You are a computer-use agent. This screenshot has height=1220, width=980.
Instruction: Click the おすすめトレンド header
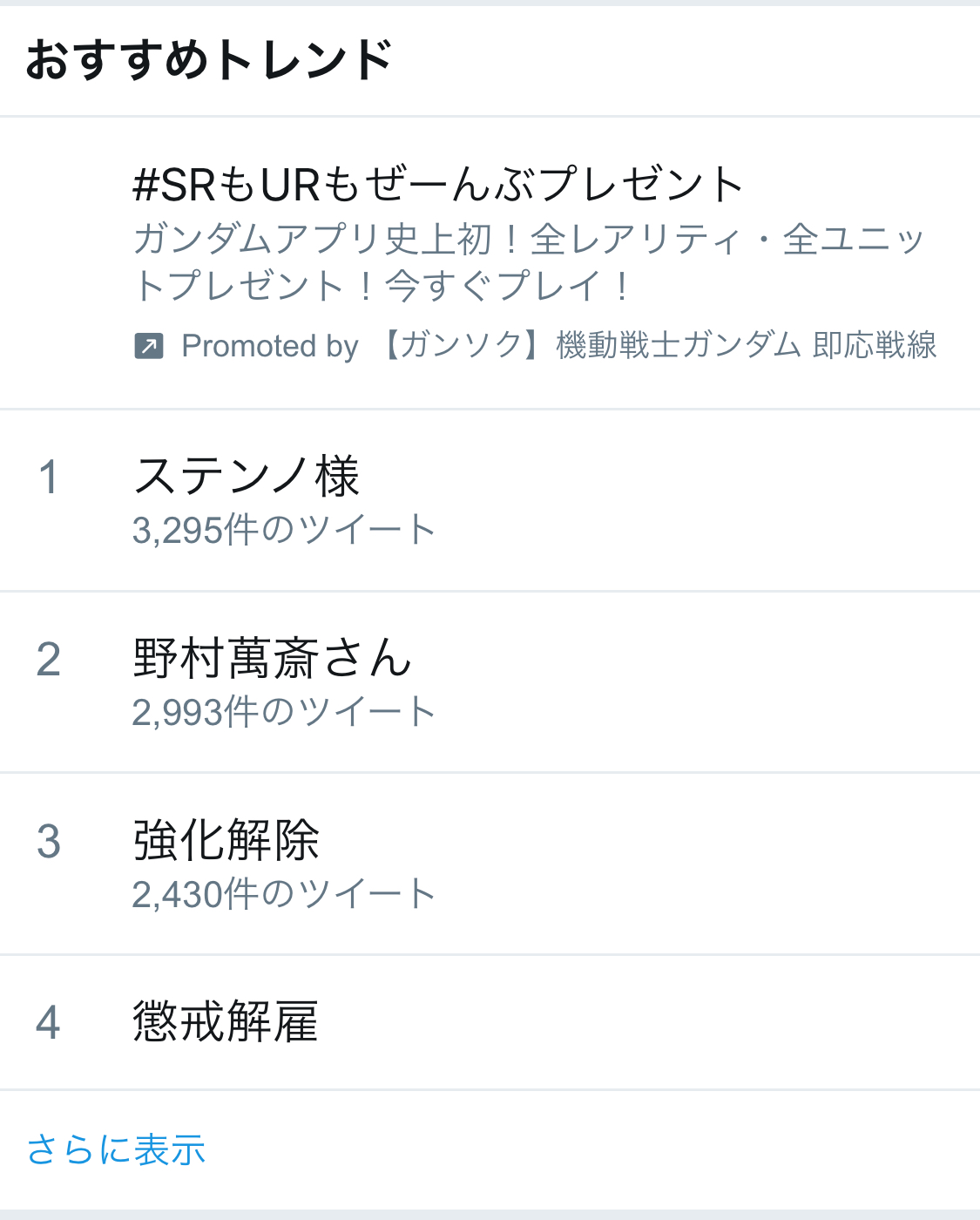(x=209, y=61)
